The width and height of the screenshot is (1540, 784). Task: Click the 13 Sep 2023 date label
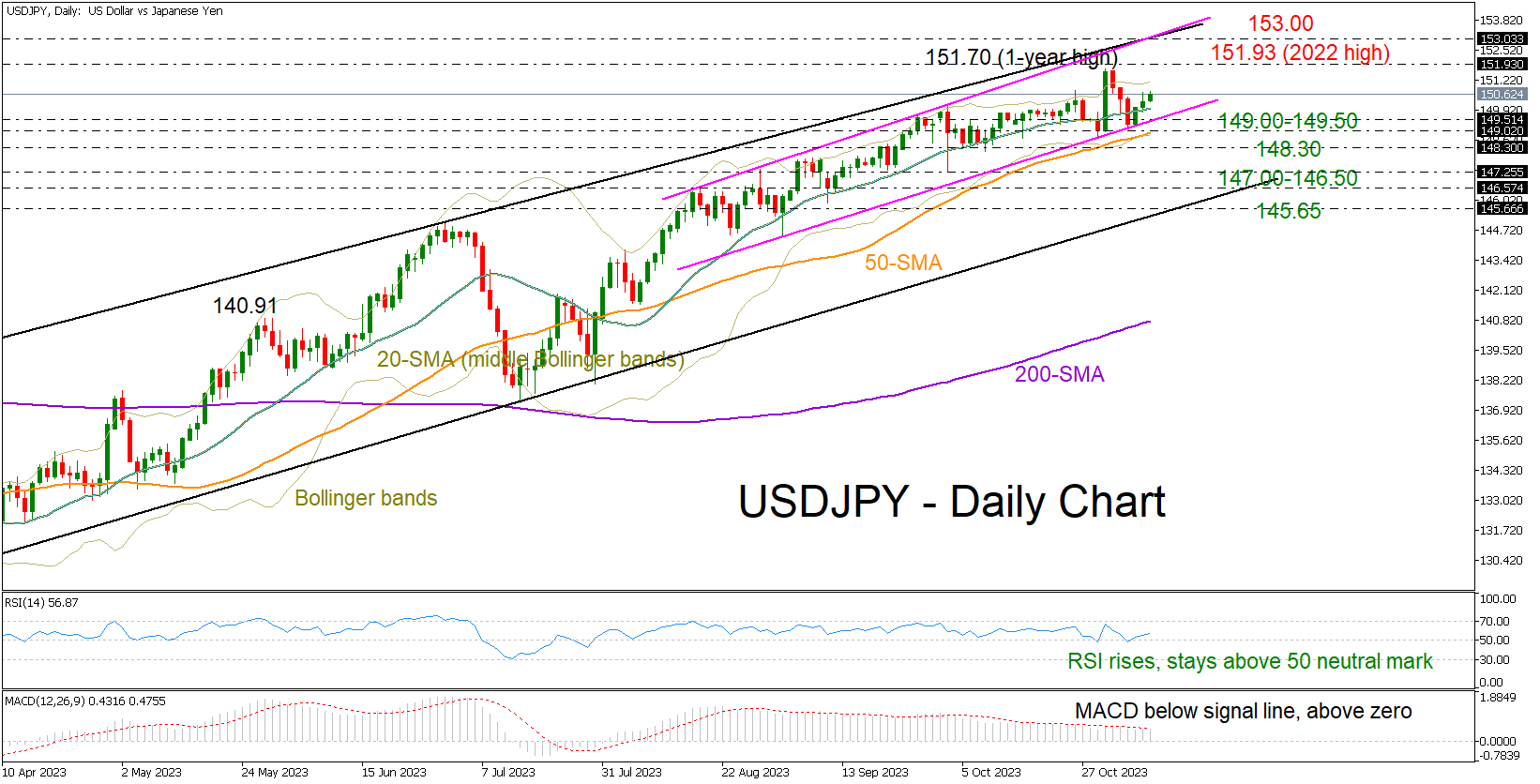click(x=875, y=773)
